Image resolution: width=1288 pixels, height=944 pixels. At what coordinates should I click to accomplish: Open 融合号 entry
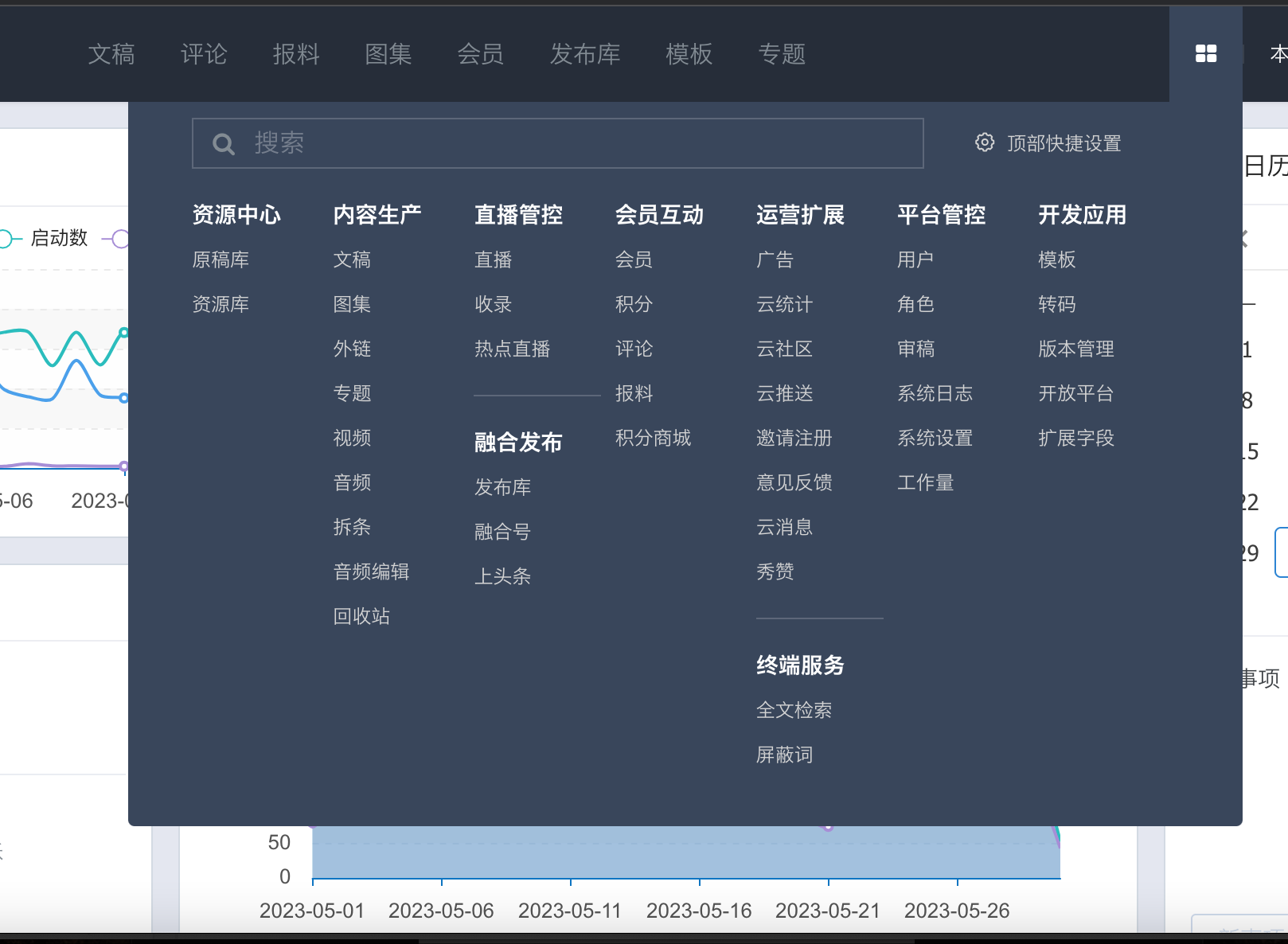(502, 532)
